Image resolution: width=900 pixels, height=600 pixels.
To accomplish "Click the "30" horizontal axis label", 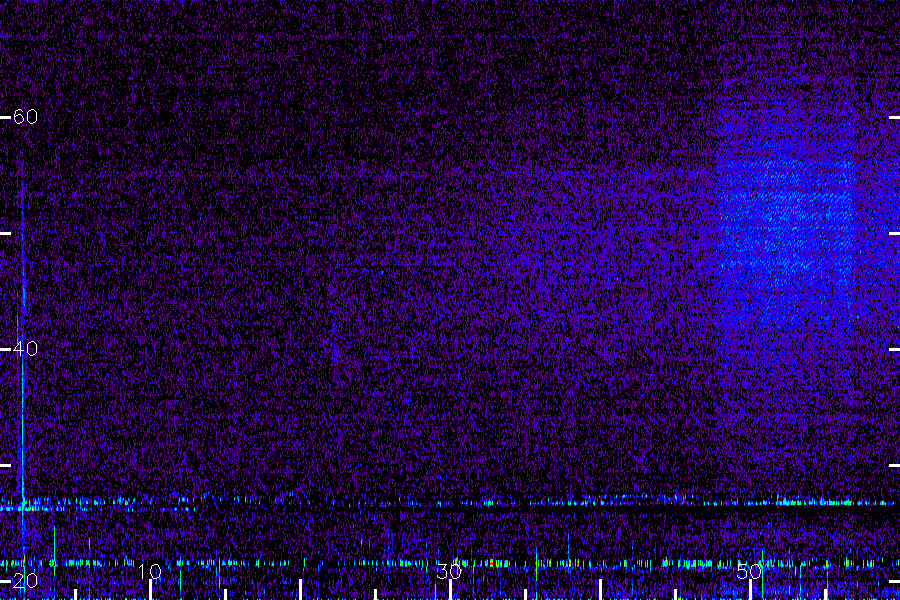I will click(449, 571).
